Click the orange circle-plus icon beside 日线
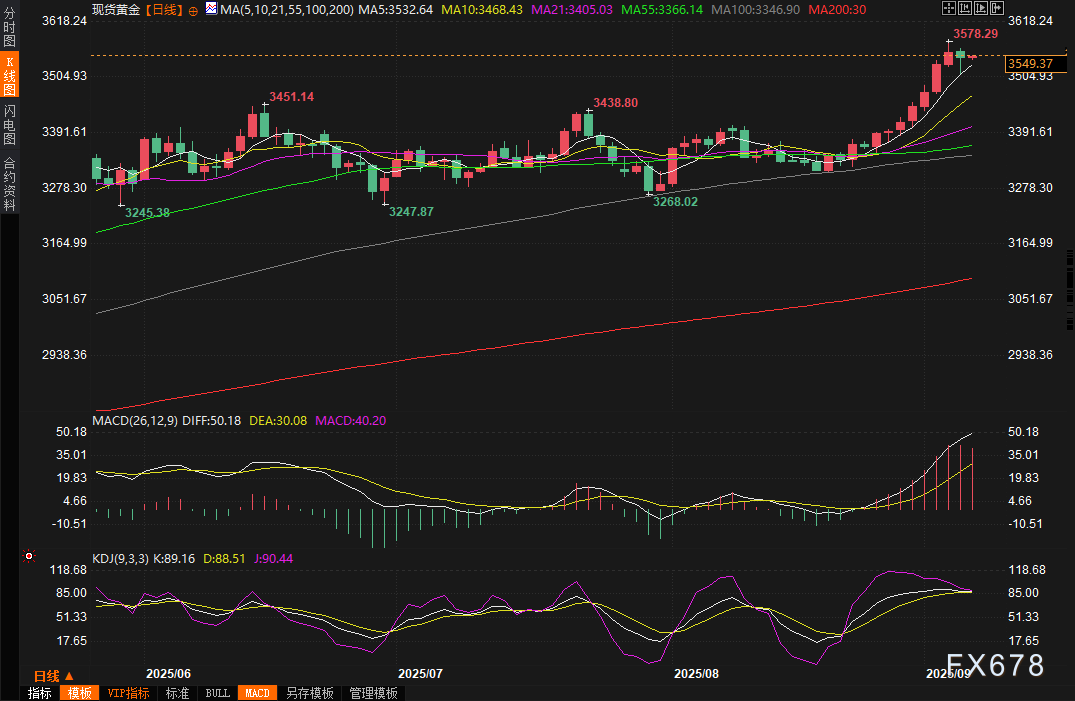1075x701 pixels. (193, 10)
